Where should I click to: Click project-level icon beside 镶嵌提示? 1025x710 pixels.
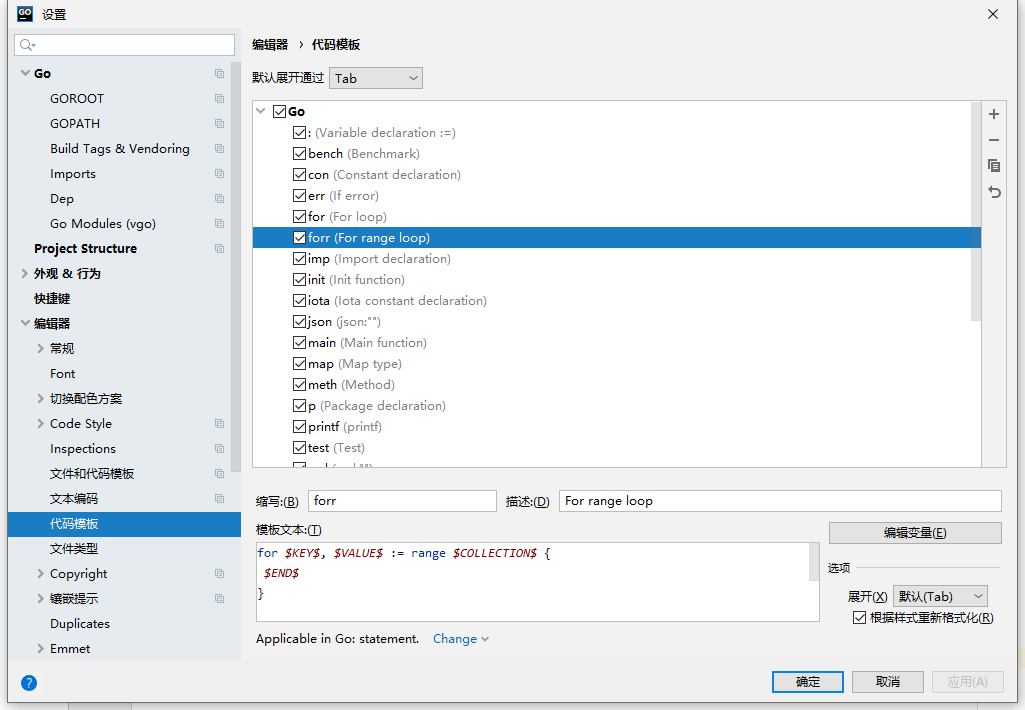(x=220, y=599)
